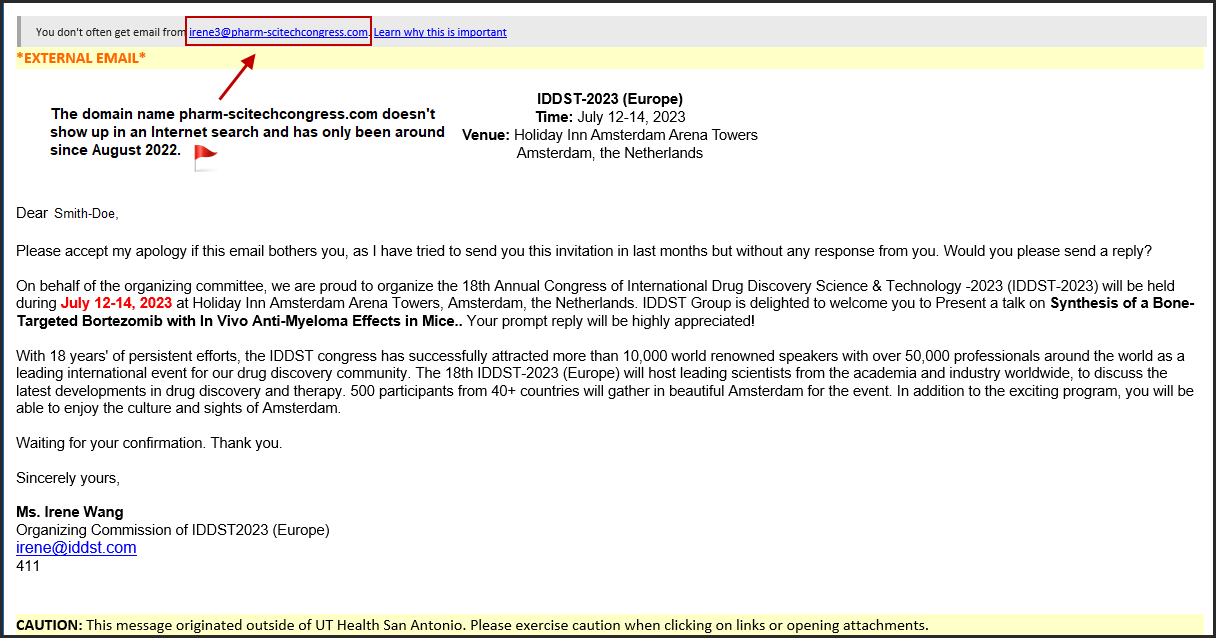Image resolution: width=1216 pixels, height=638 pixels.
Task: Click the 'Dear Smith-Doe' greeting
Action: [67, 213]
